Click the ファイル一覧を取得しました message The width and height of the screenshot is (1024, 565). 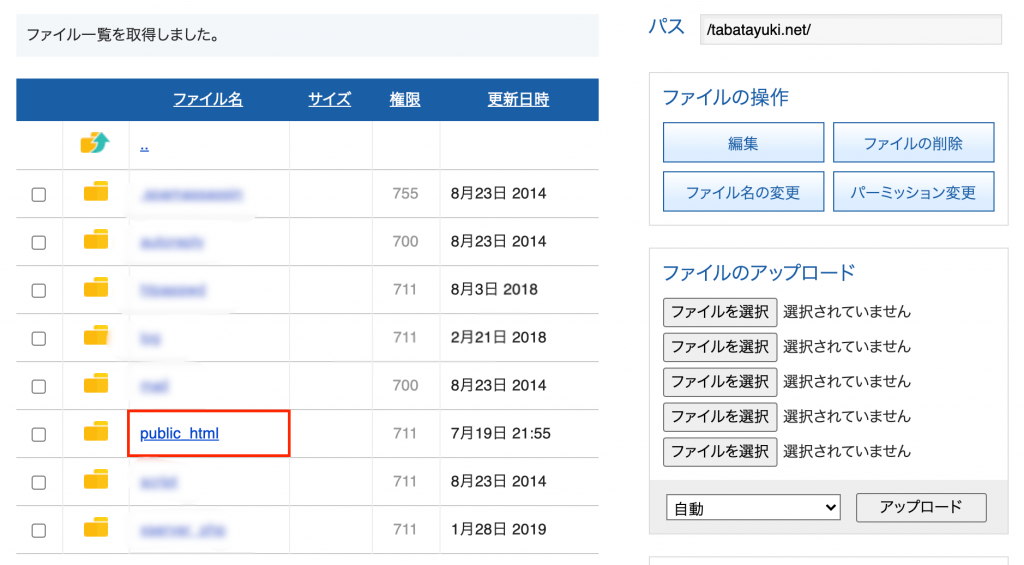[122, 35]
